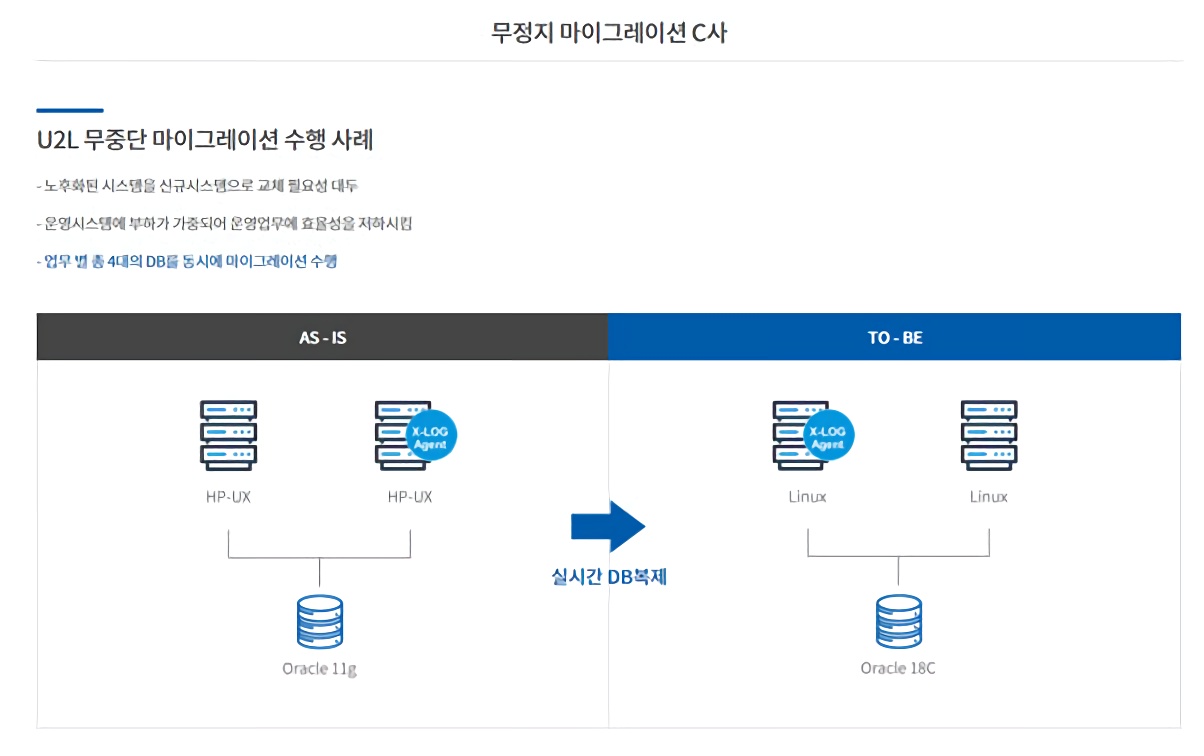Select the Oracle 11g database icon

click(319, 622)
